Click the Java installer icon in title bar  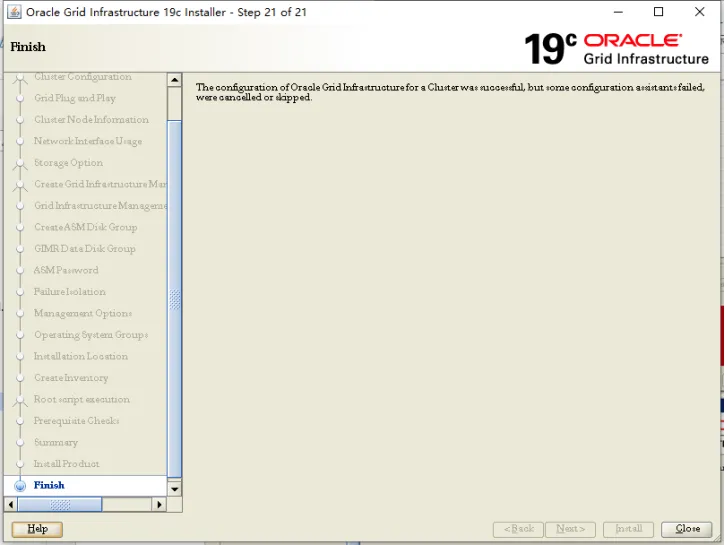click(14, 12)
